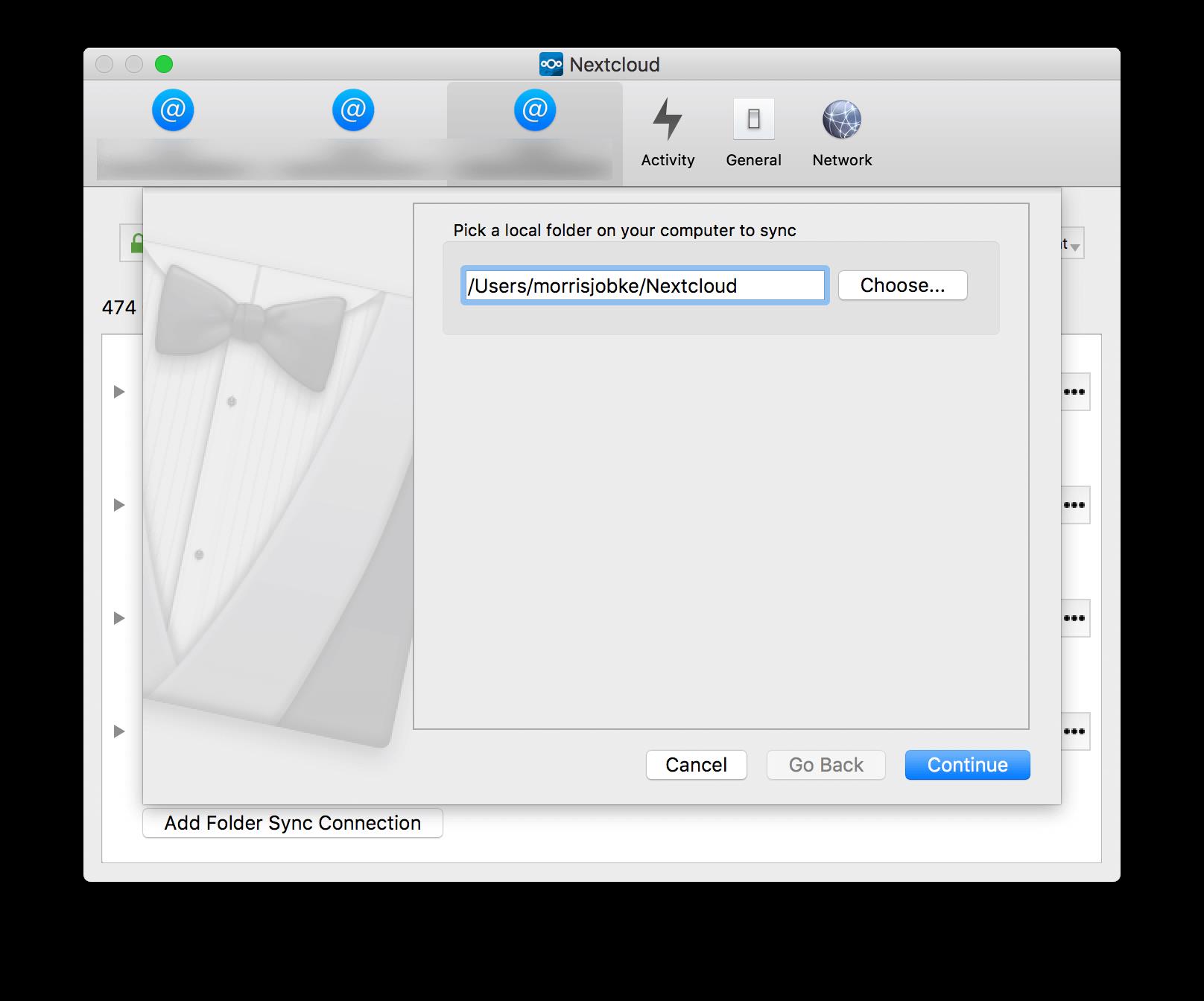The height and width of the screenshot is (1001, 1204).
Task: Expand the second sync folder row
Action: (119, 505)
